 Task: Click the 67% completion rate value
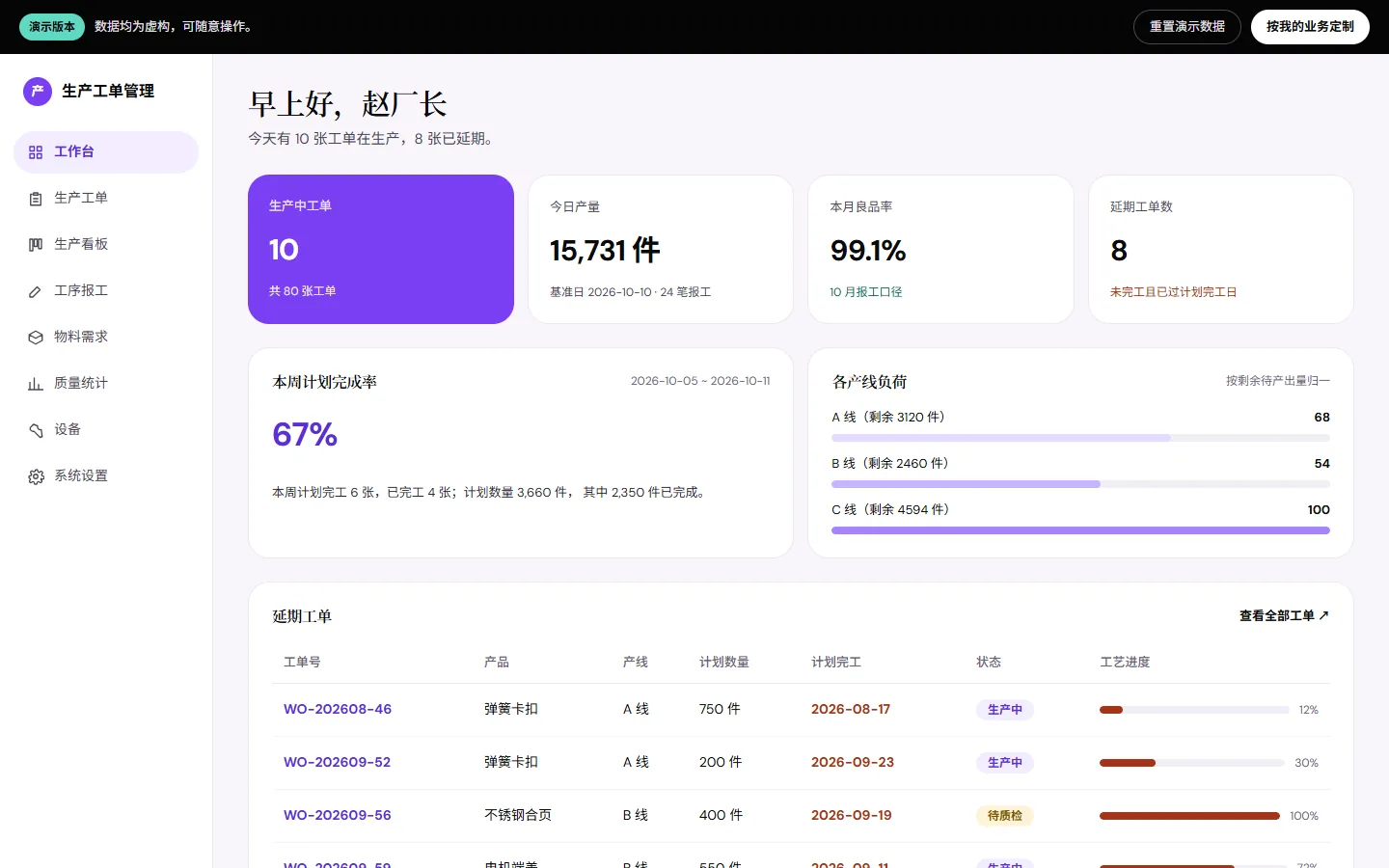(x=305, y=435)
